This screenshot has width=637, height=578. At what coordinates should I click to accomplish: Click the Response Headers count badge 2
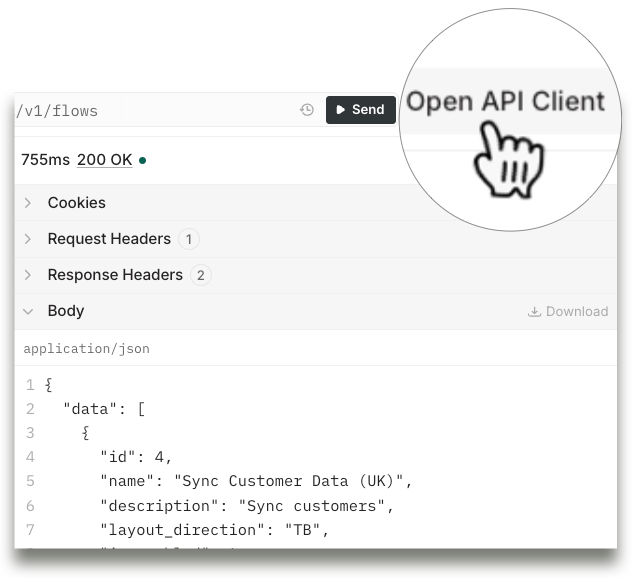(200, 275)
